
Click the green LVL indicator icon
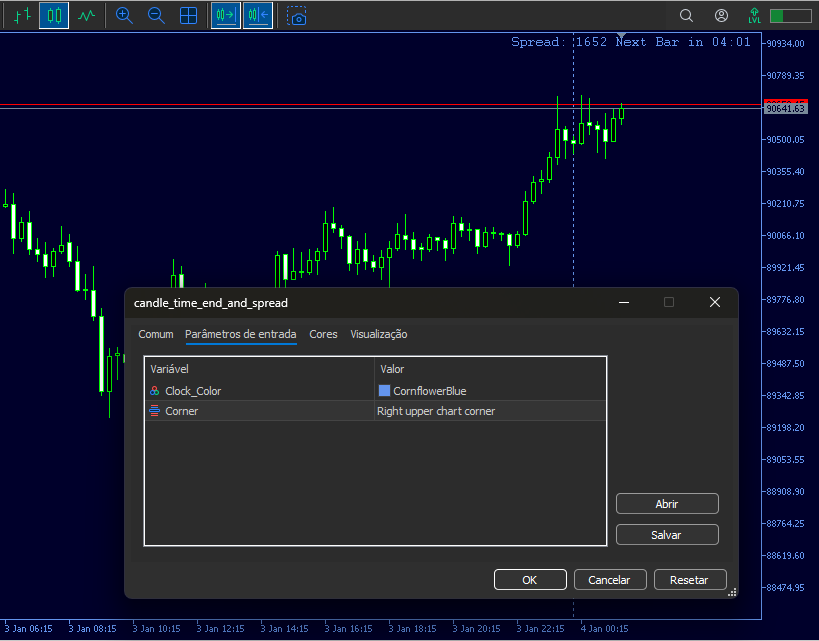click(755, 15)
